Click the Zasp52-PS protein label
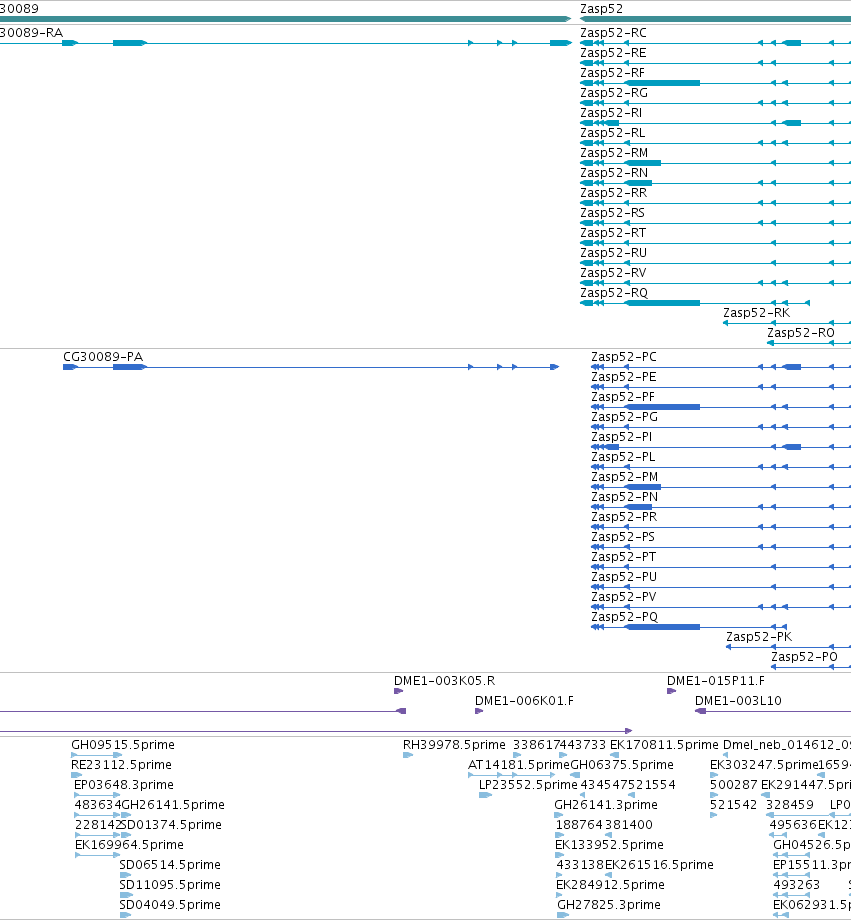The image size is (851, 920). 623,536
